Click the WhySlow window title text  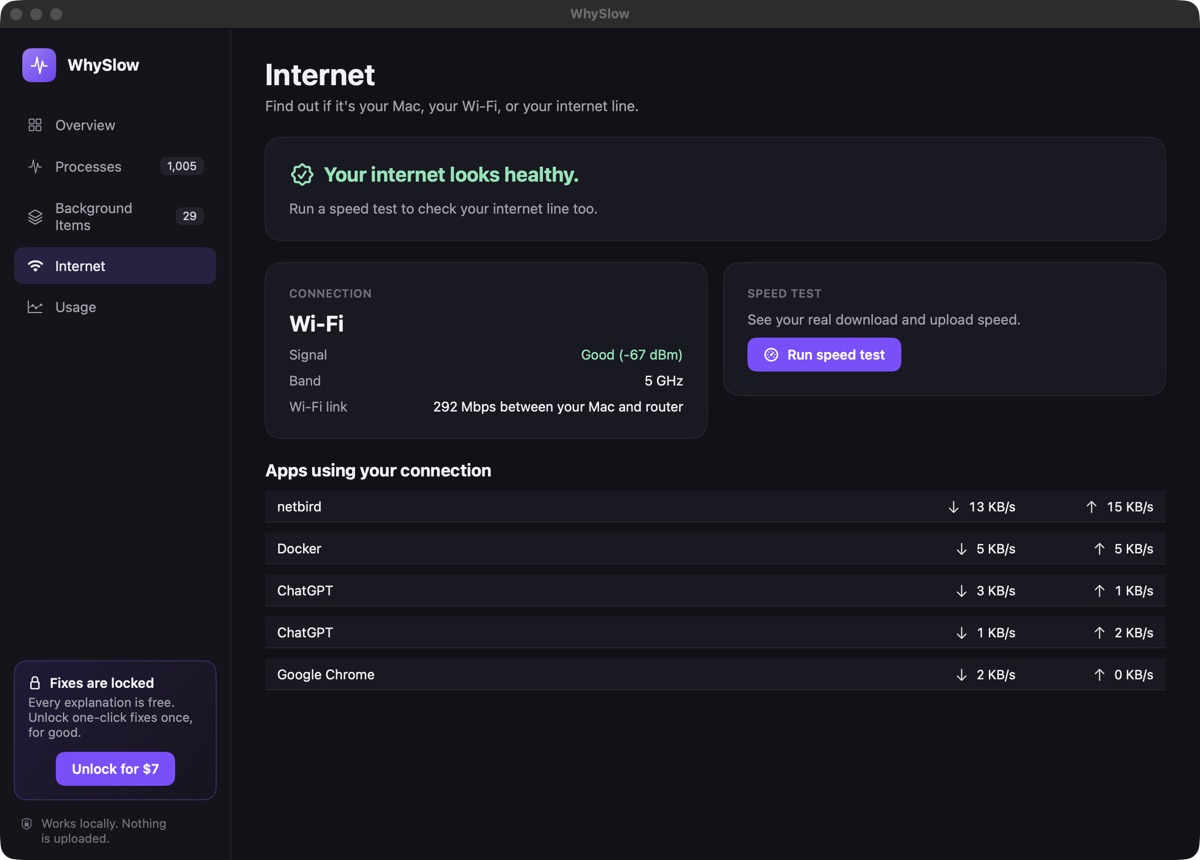point(600,14)
